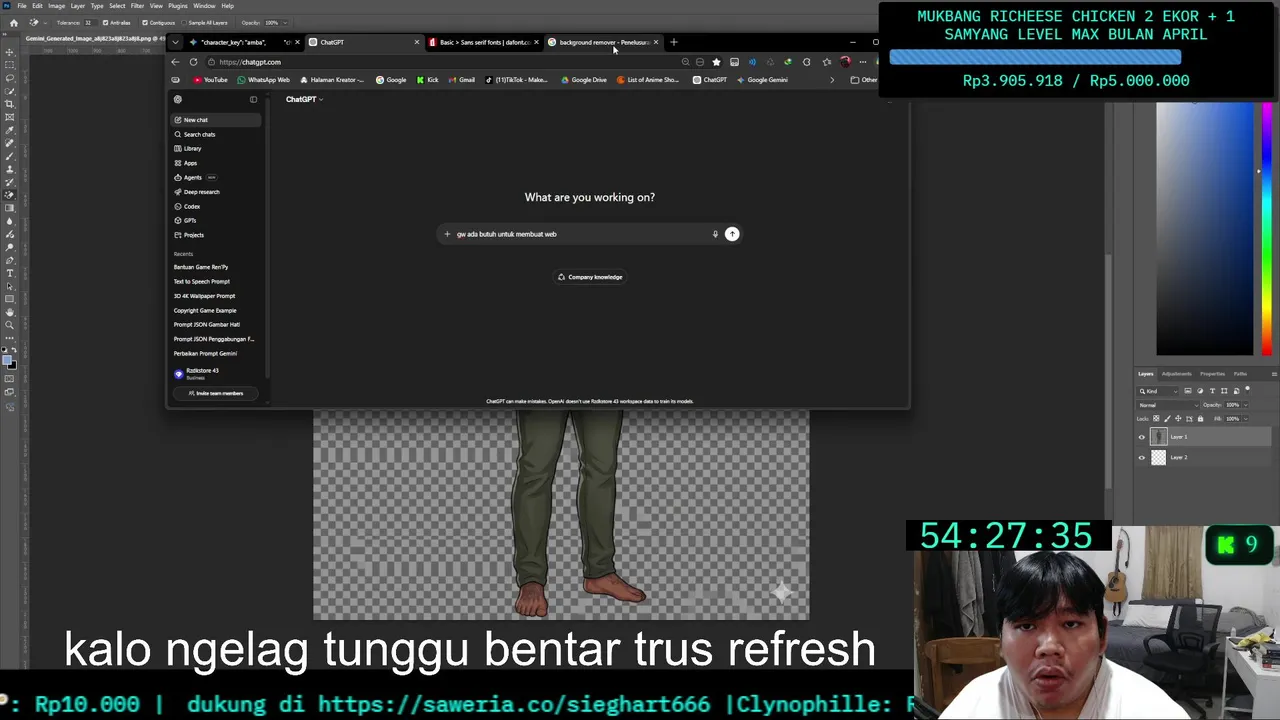Click the hue slider strip beside color field
Image resolution: width=1280 pixels, height=720 pixels.
pos(1267,229)
